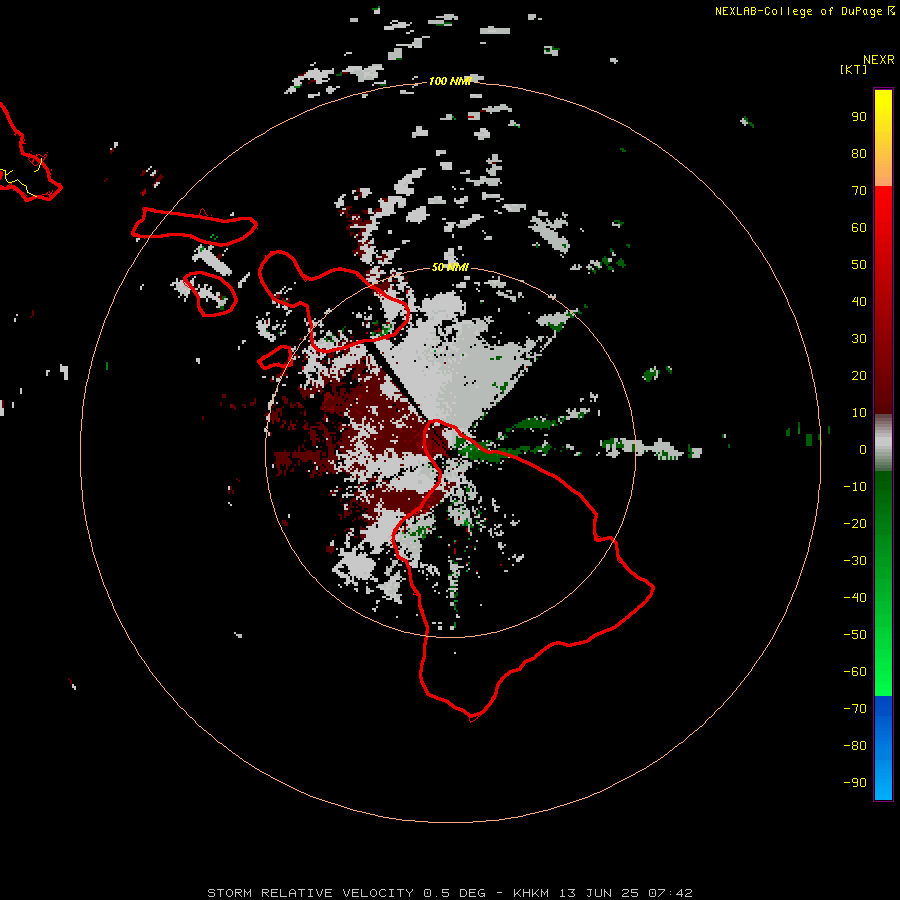Click the '90' value on the velocity scale
This screenshot has width=900, height=900.
(859, 117)
